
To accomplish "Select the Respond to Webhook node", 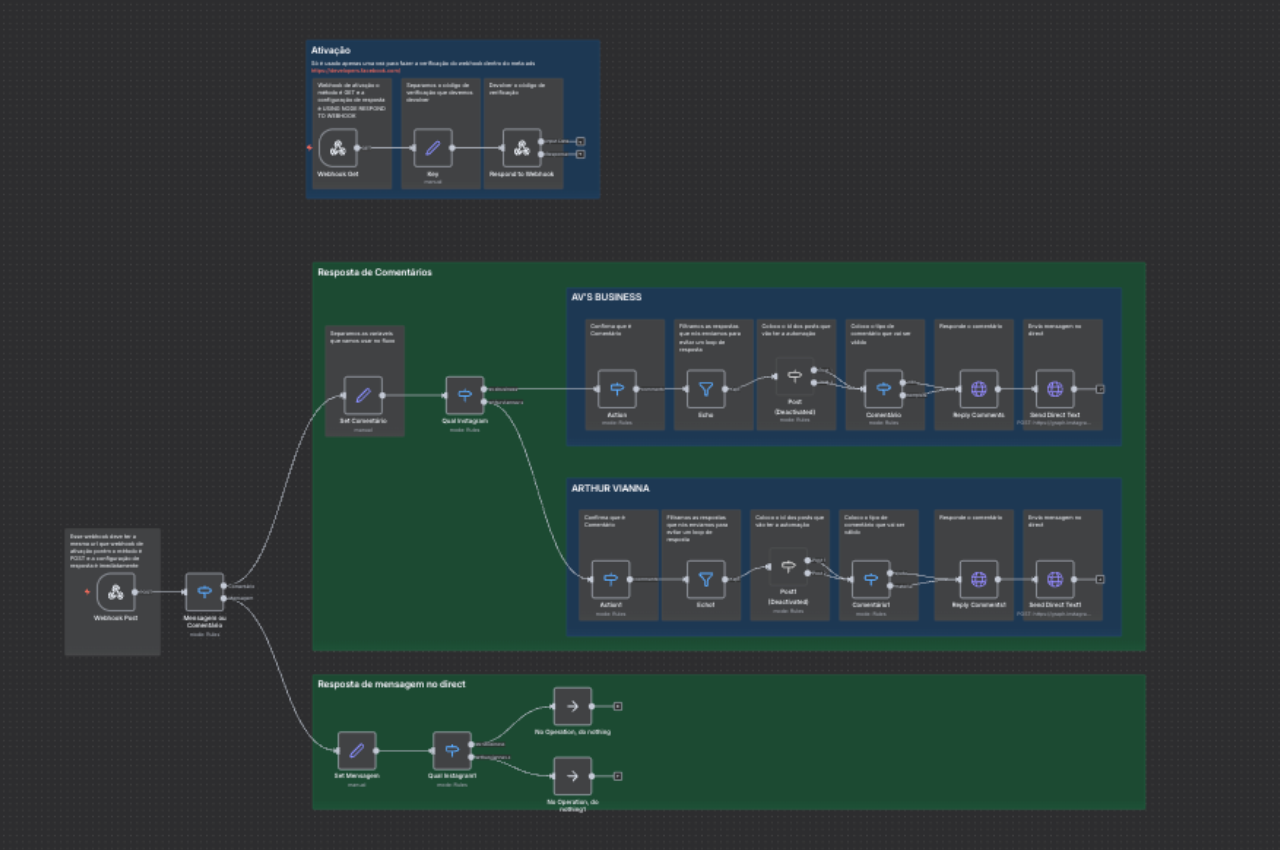I will coord(521,148).
